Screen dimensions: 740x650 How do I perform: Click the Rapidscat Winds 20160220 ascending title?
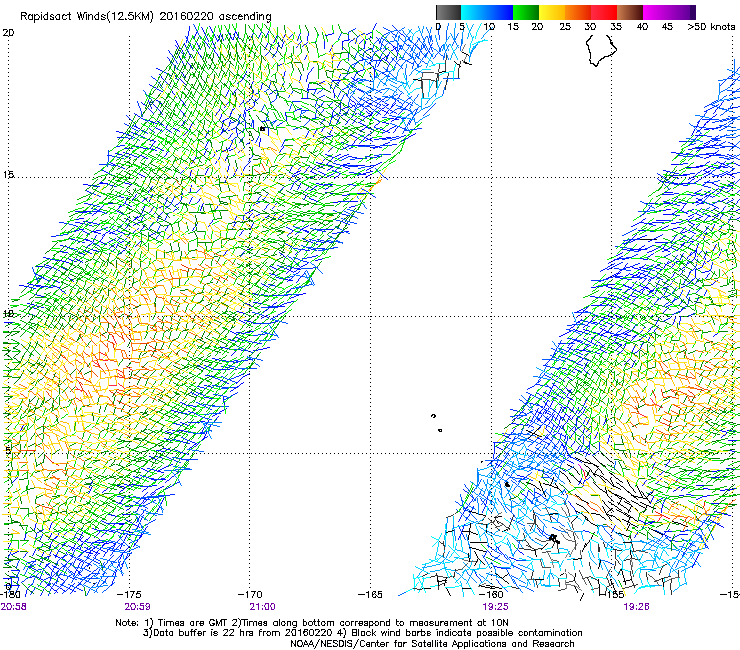[x=145, y=16]
